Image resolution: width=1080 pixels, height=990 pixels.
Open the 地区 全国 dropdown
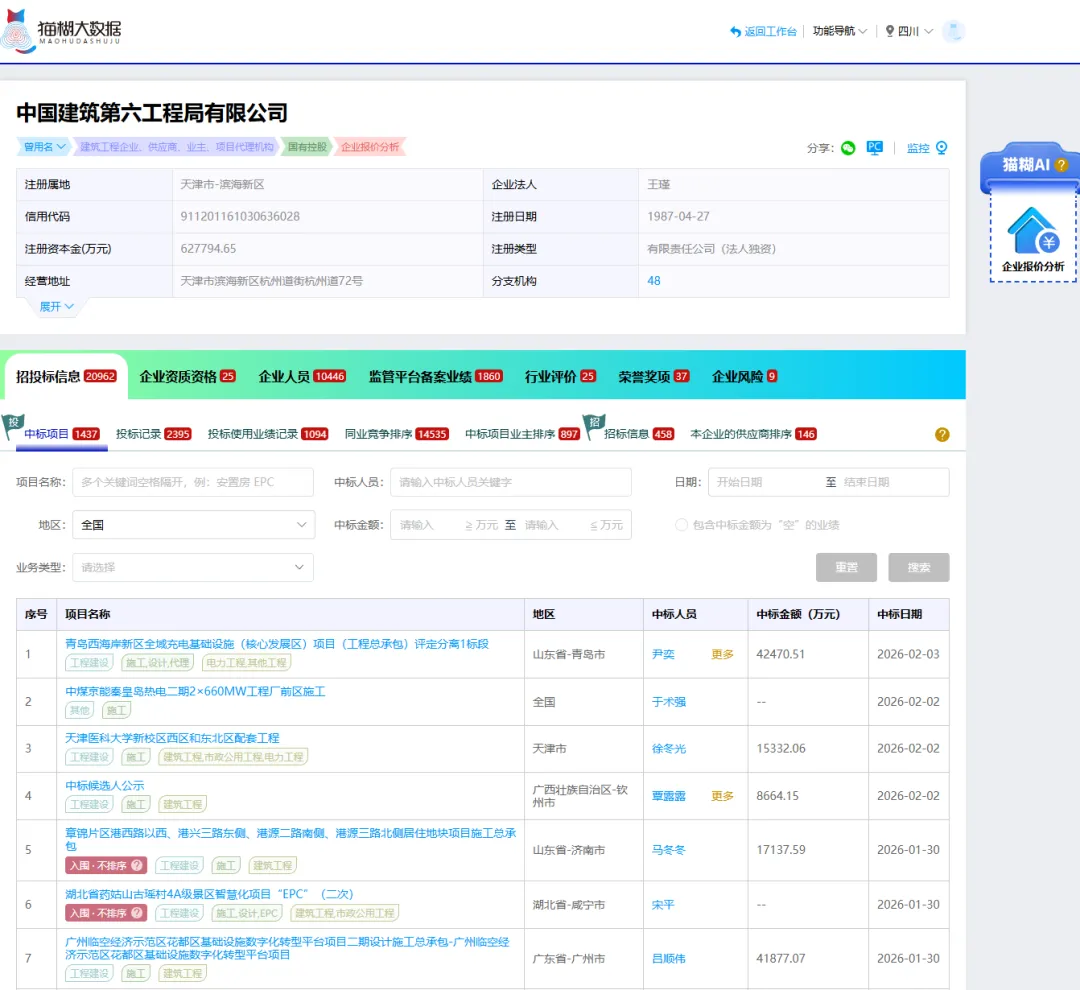pos(194,525)
